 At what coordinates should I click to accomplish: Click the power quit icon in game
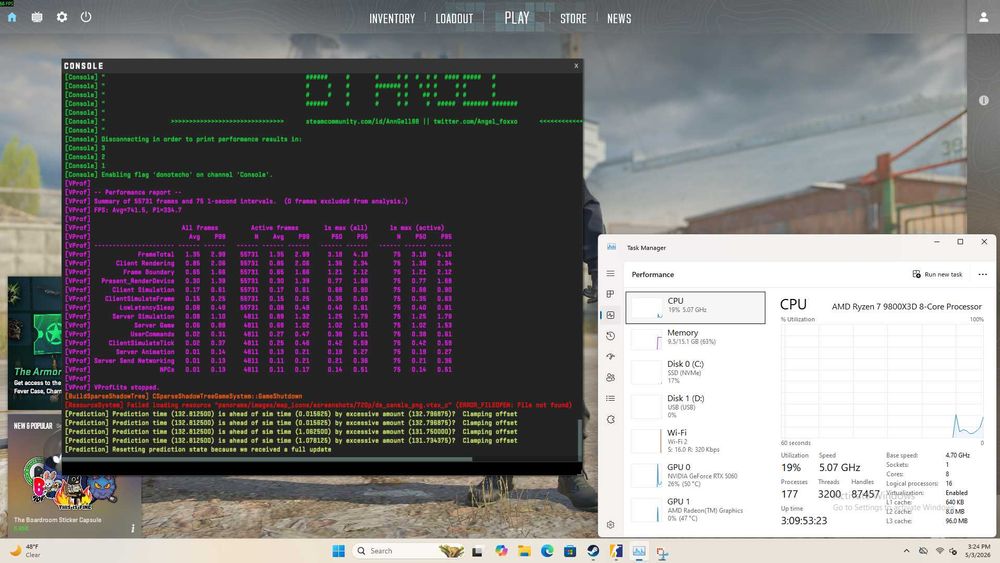(x=86, y=17)
